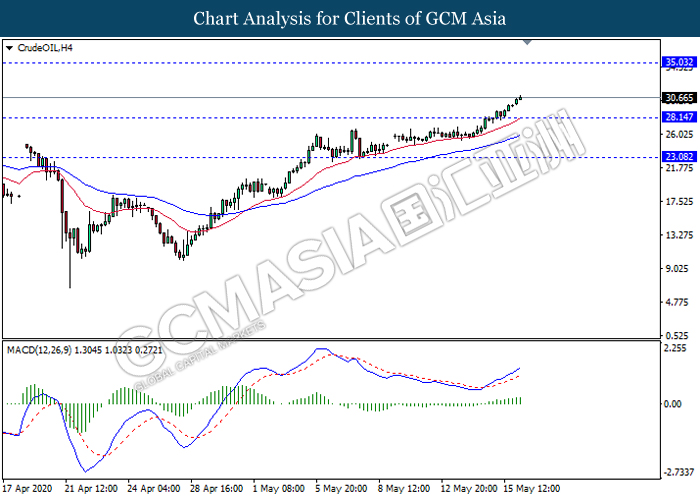Image resolution: width=700 pixels, height=500 pixels.
Task: Click the 23.082 support price tag
Action: coord(679,157)
